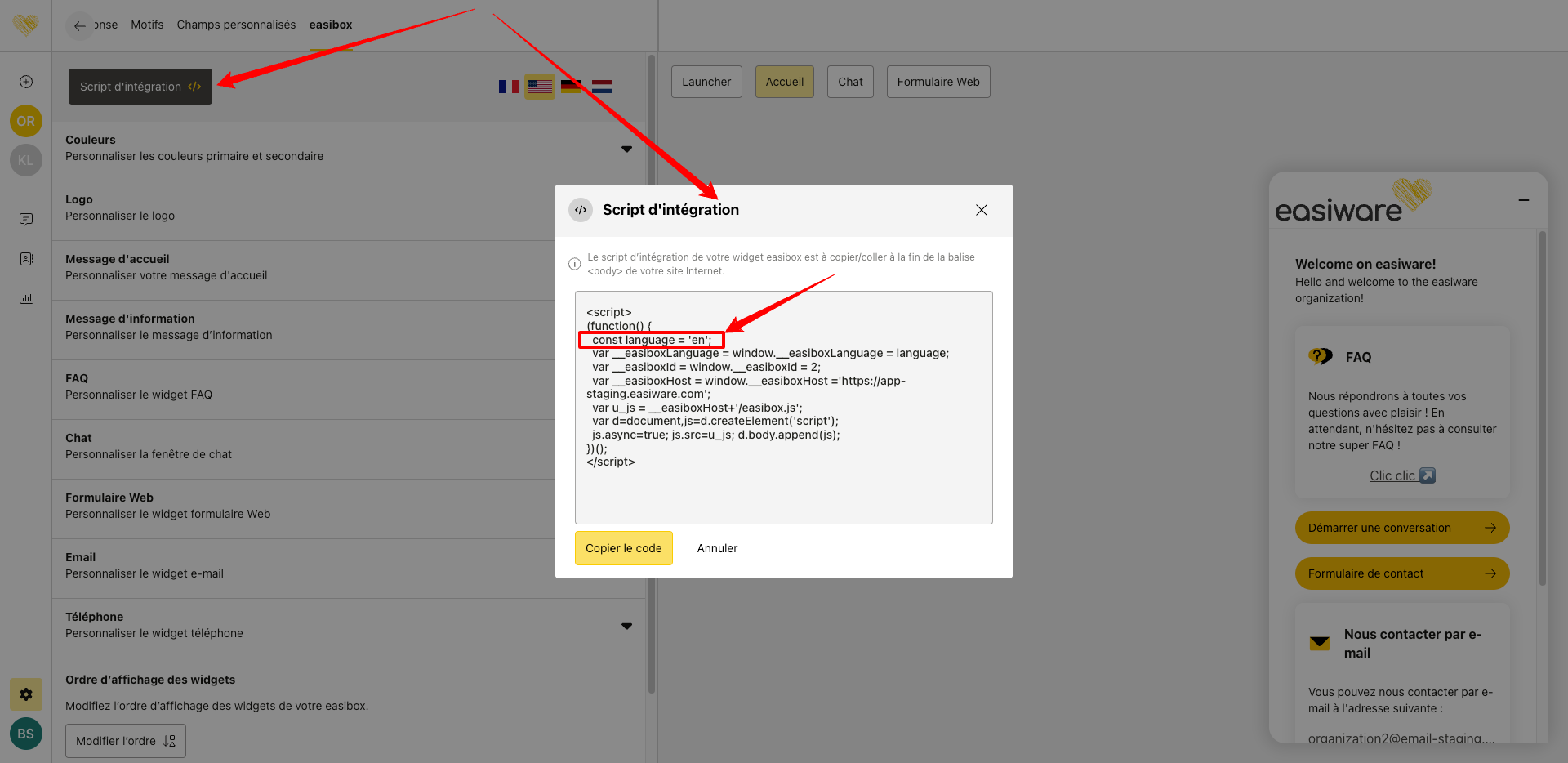Viewport: 1568px width, 763px height.
Task: Choose the Dutch flag language icon
Action: 602,87
